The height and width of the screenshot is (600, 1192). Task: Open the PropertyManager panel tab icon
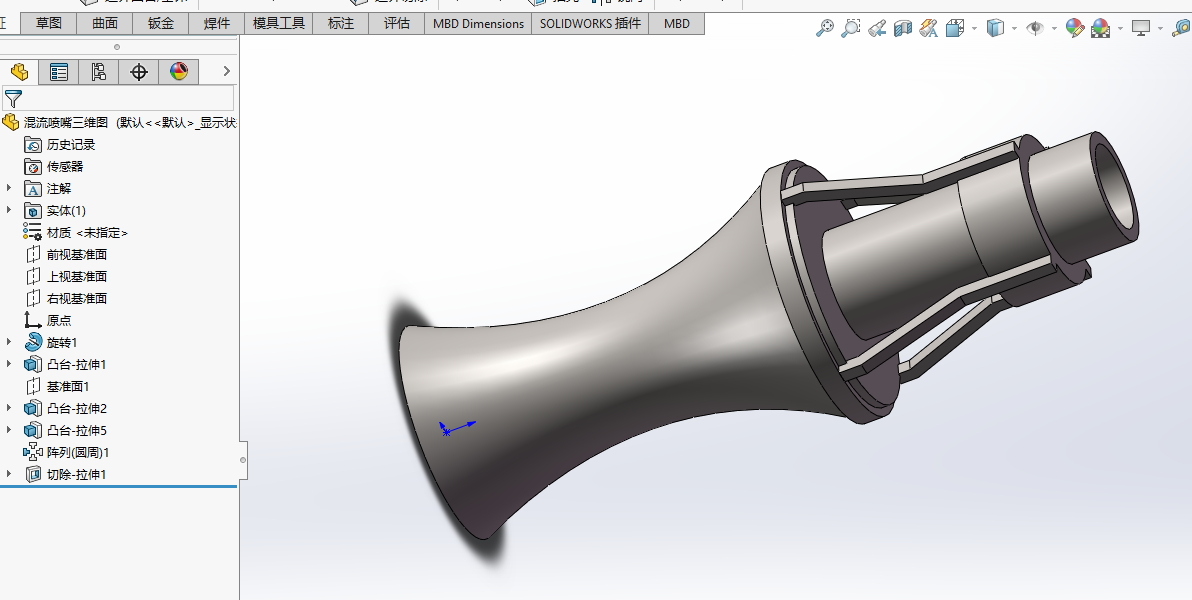(59, 72)
